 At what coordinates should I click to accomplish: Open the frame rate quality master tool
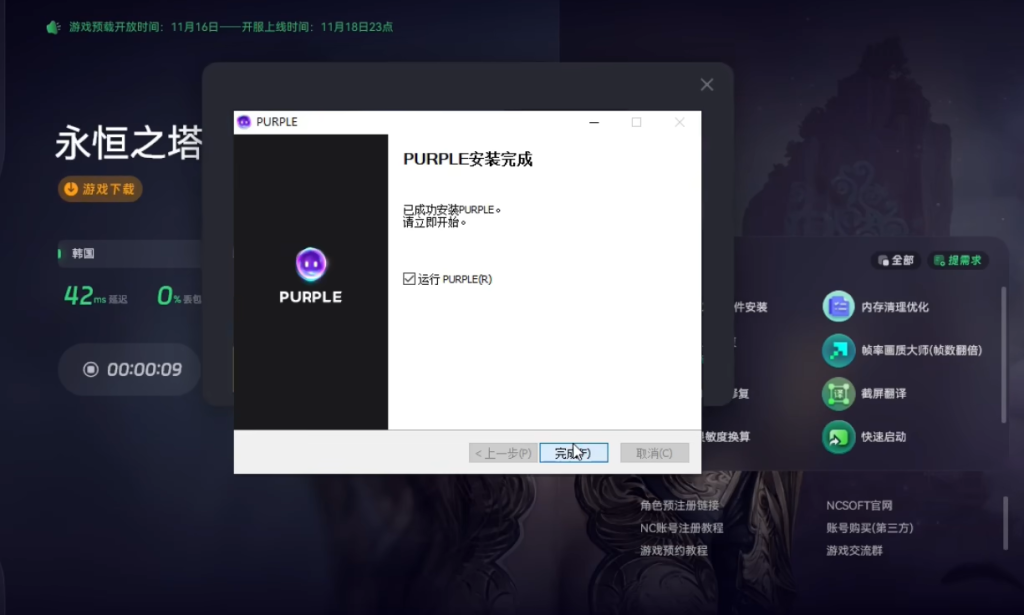(x=838, y=350)
